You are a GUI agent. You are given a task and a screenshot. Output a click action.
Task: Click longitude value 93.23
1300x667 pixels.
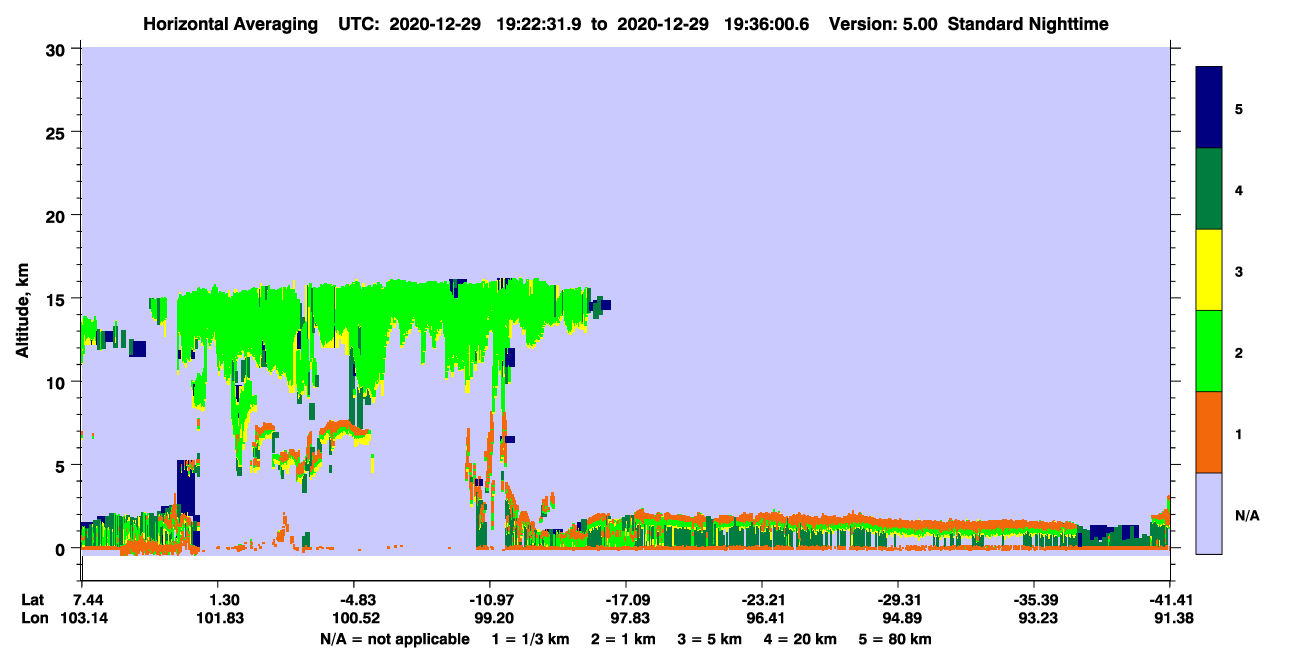click(1037, 618)
